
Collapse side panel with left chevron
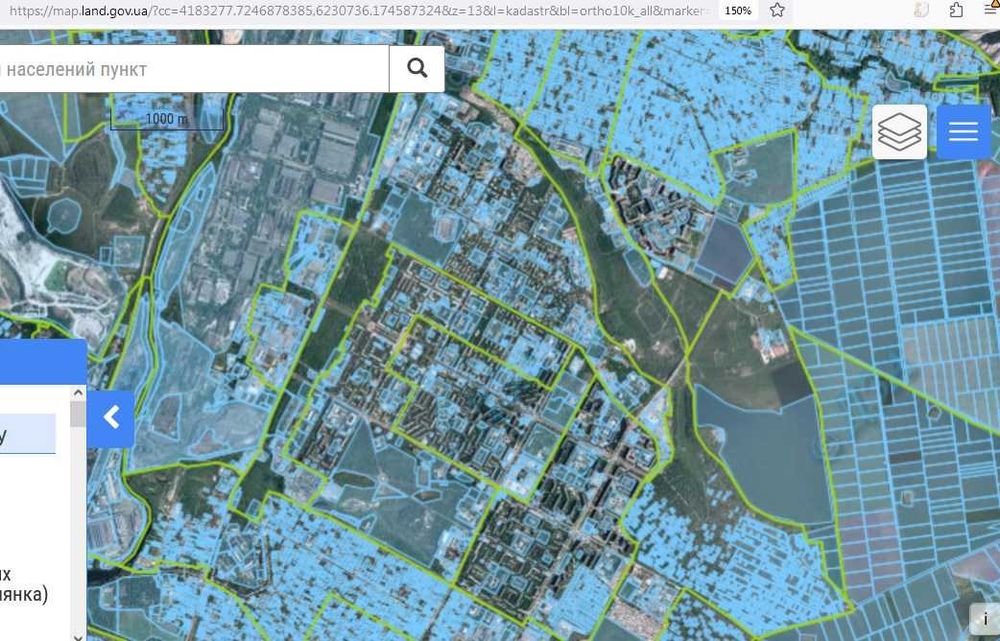click(111, 419)
